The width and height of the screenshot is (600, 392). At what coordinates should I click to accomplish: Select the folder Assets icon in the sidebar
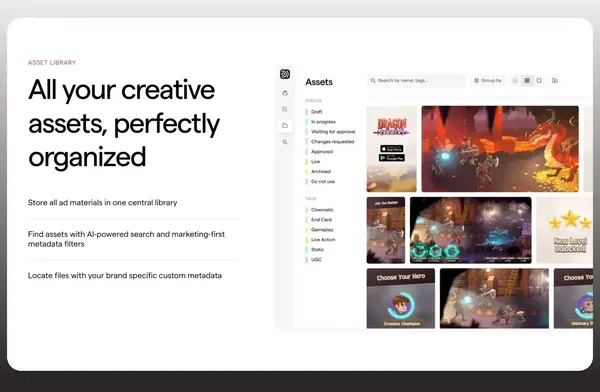coord(285,126)
